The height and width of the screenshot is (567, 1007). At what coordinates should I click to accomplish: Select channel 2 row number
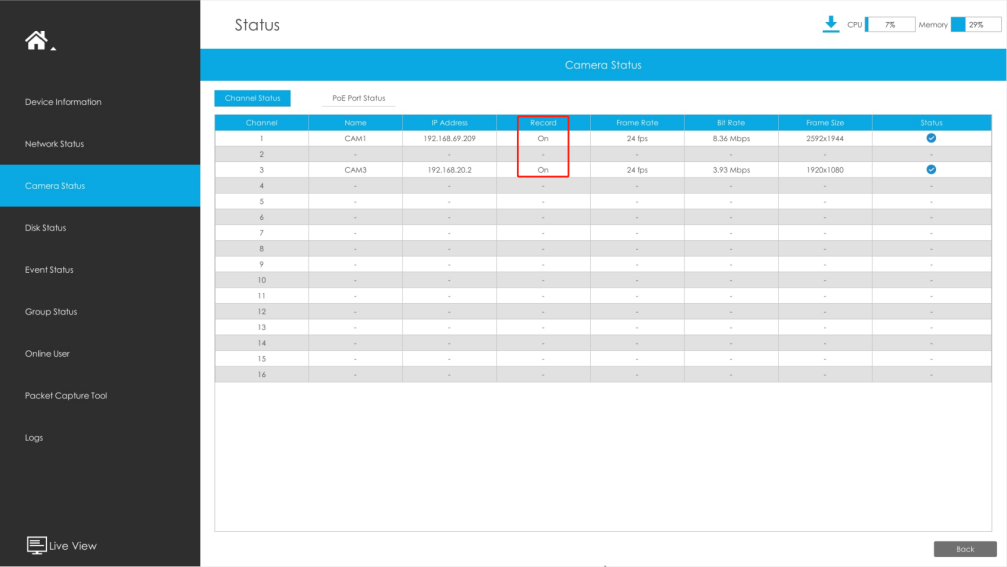coord(261,154)
